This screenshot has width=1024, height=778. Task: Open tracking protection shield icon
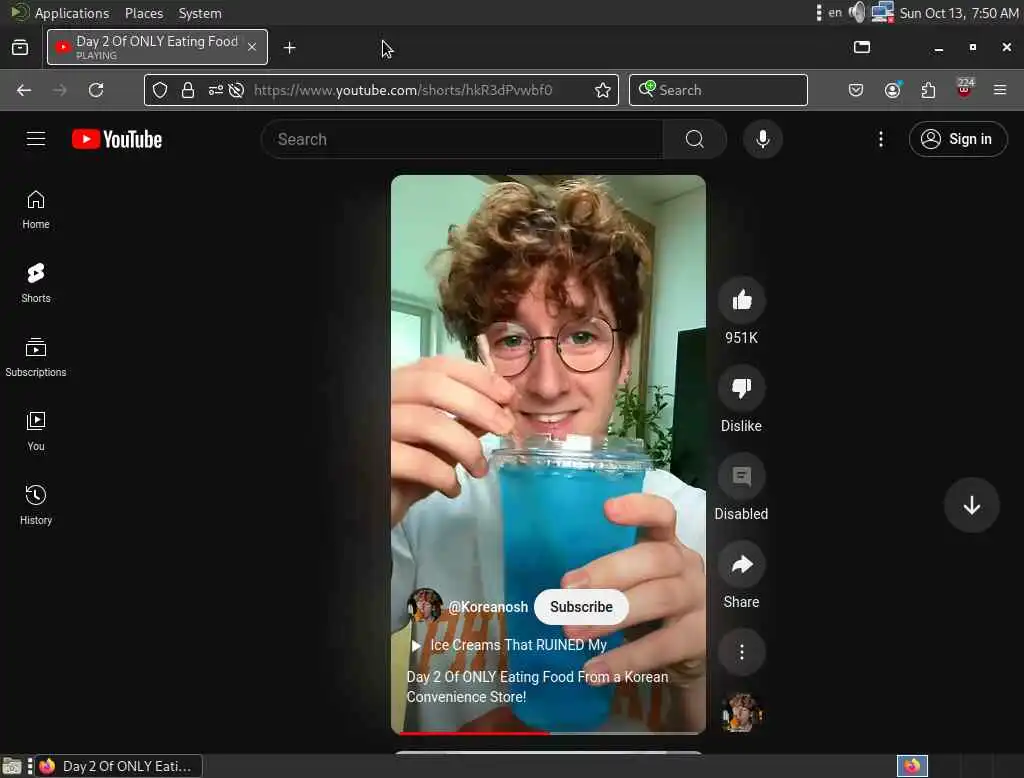[160, 90]
